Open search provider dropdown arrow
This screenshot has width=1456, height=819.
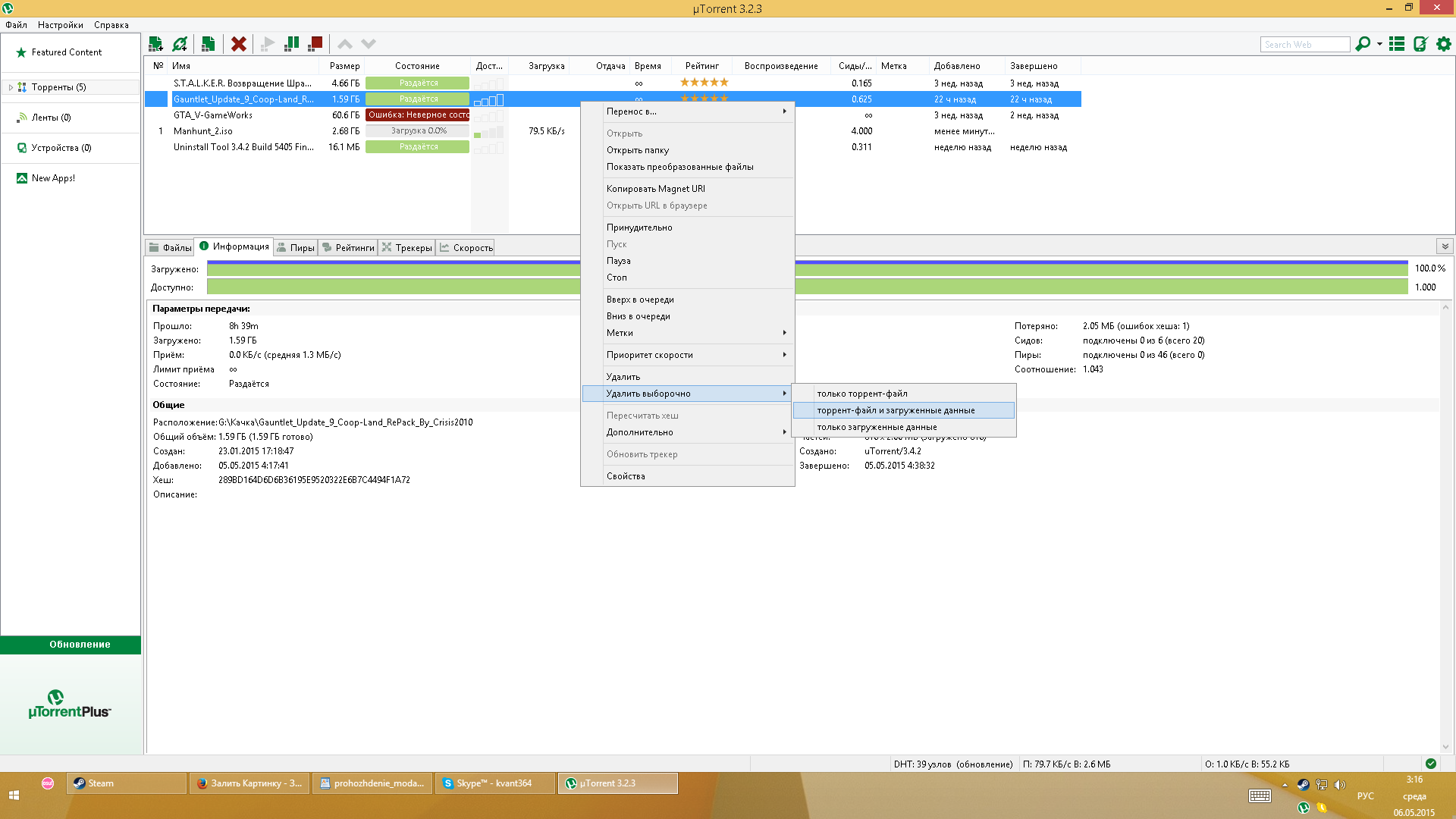pos(1379,44)
